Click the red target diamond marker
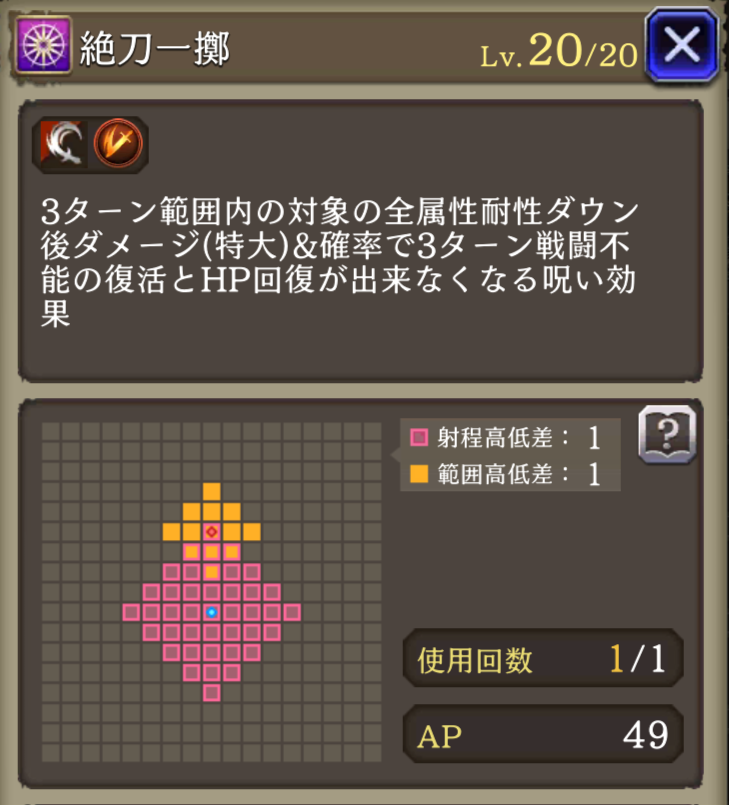 coord(212,532)
